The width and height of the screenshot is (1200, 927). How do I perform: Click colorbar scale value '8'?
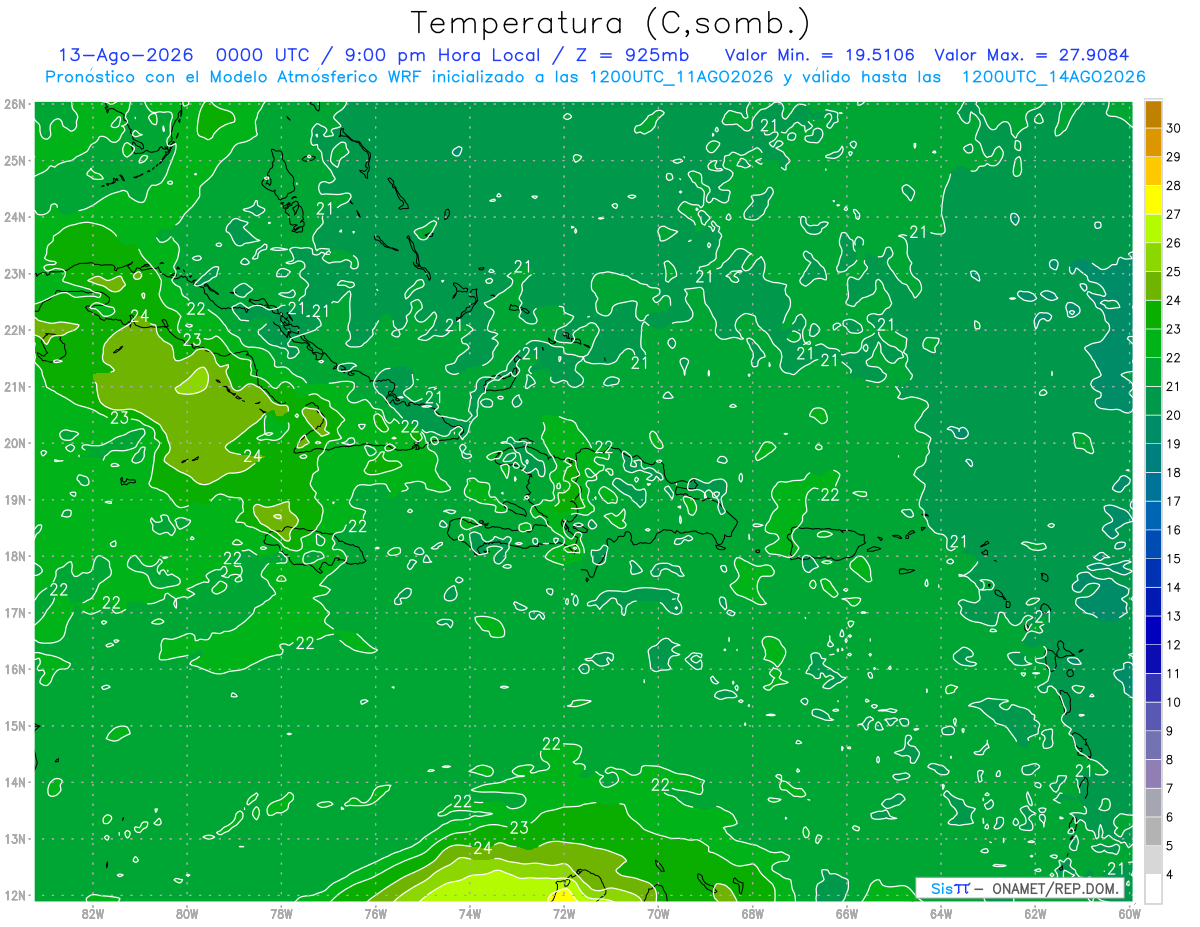click(1169, 760)
